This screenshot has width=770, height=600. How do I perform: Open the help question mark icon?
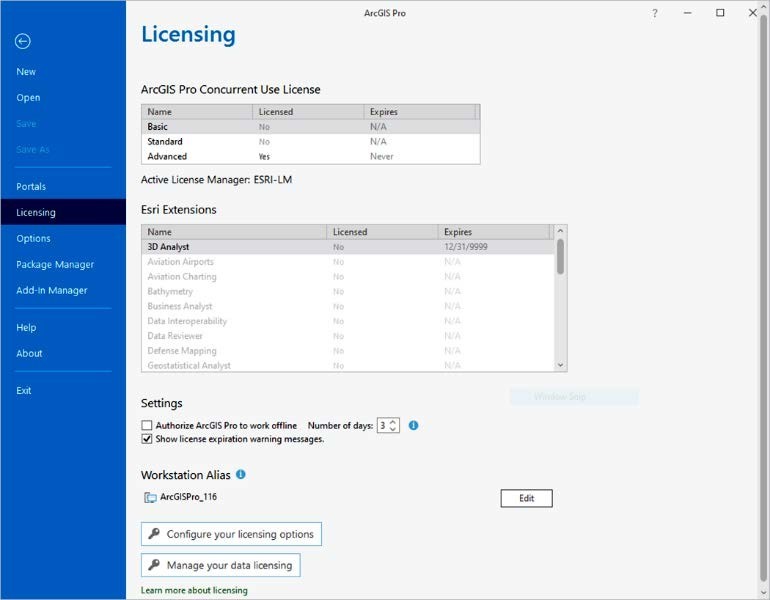(x=655, y=13)
